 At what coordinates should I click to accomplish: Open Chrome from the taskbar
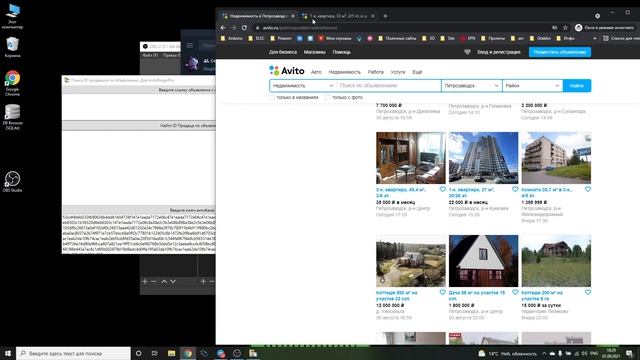(187, 353)
